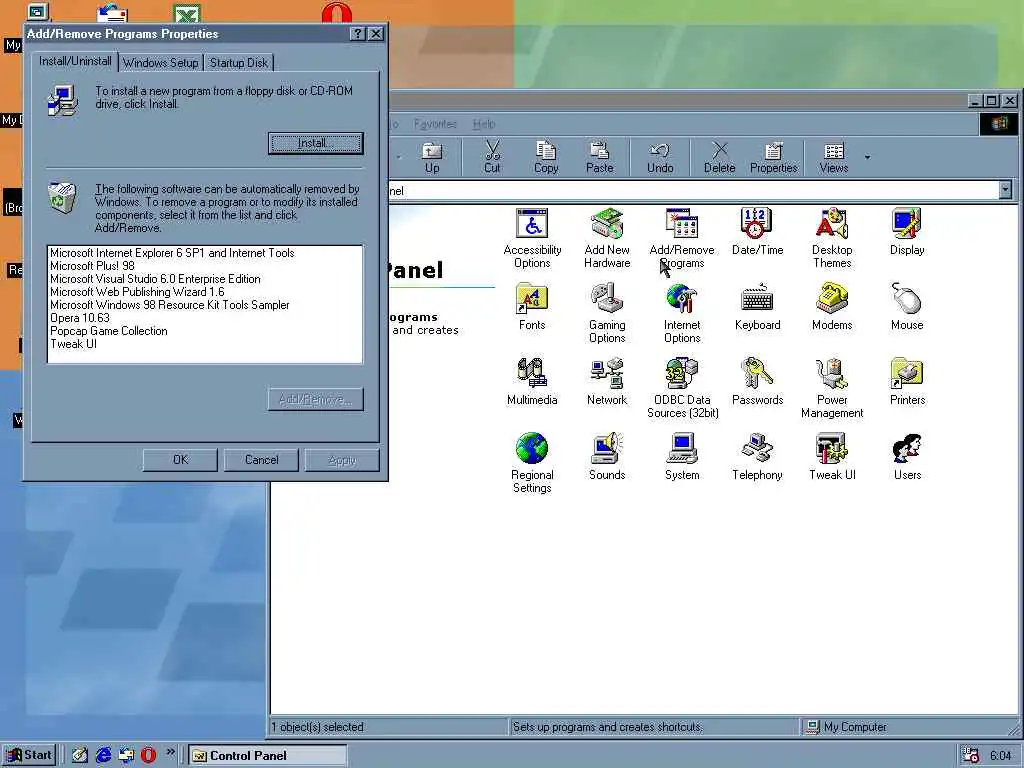Viewport: 1024px width, 768px height.
Task: Click Control Panel taskbar button
Action: pos(268,756)
